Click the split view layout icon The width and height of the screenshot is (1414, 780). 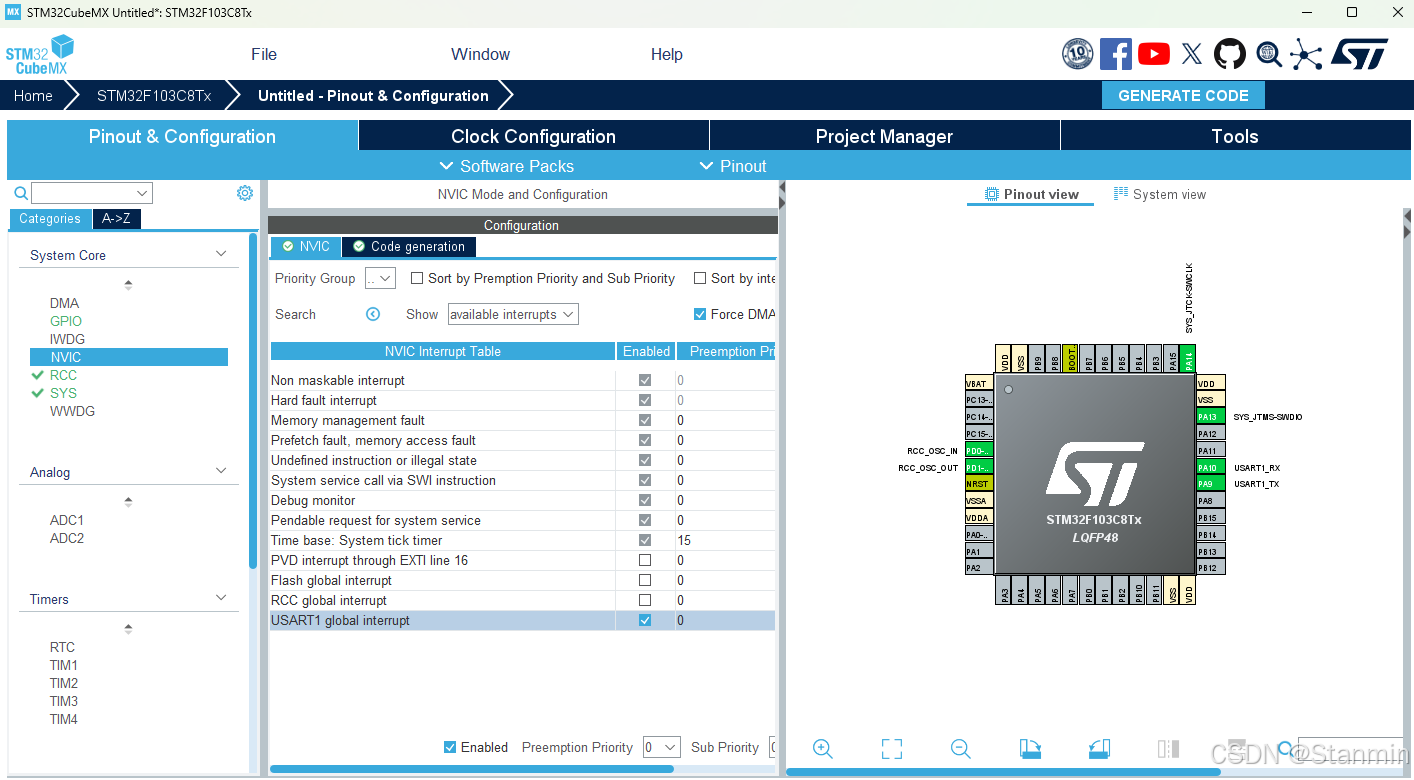[1168, 748]
